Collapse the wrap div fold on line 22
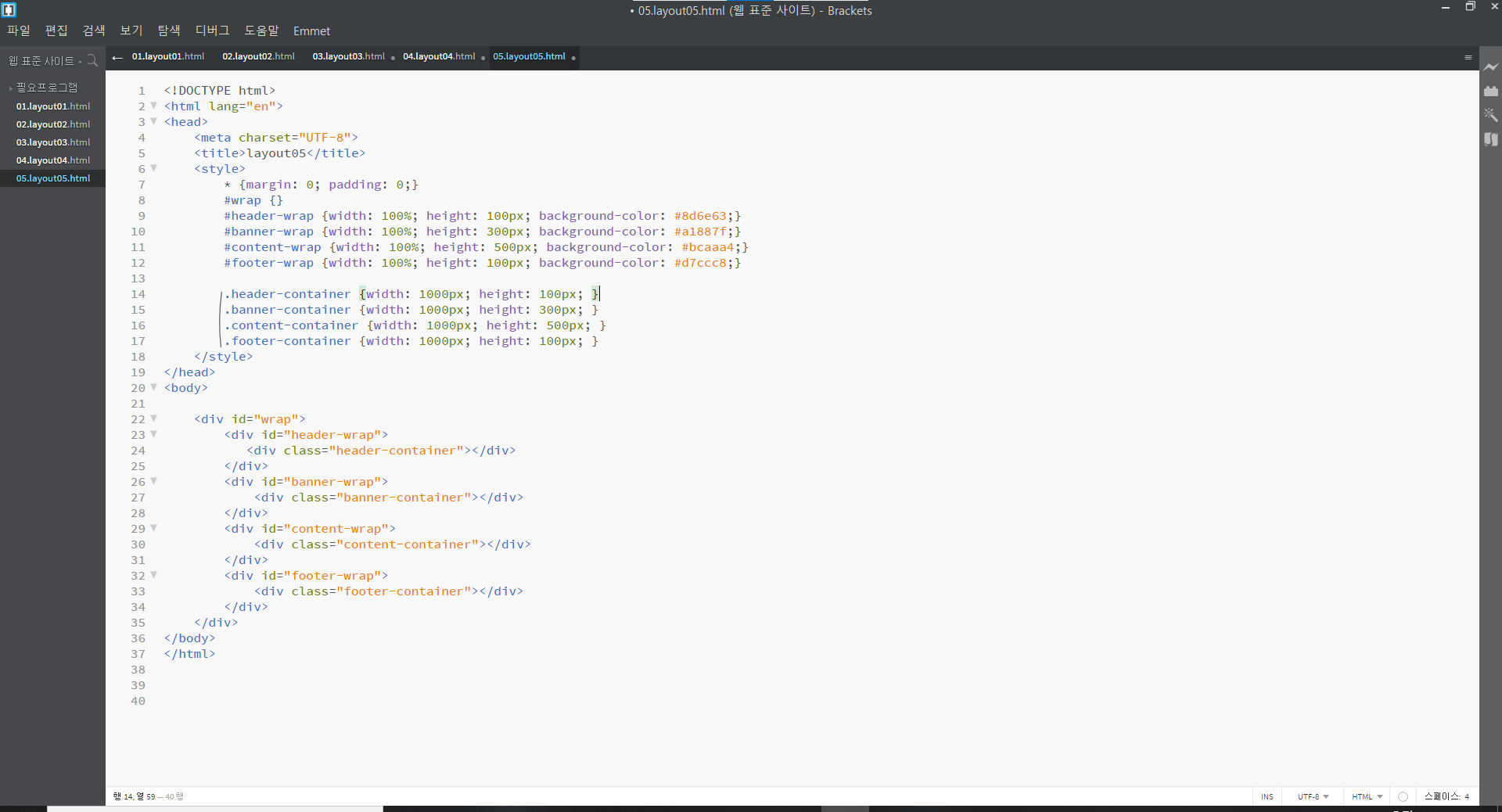The height and width of the screenshot is (812, 1502). pyautogui.click(x=154, y=419)
